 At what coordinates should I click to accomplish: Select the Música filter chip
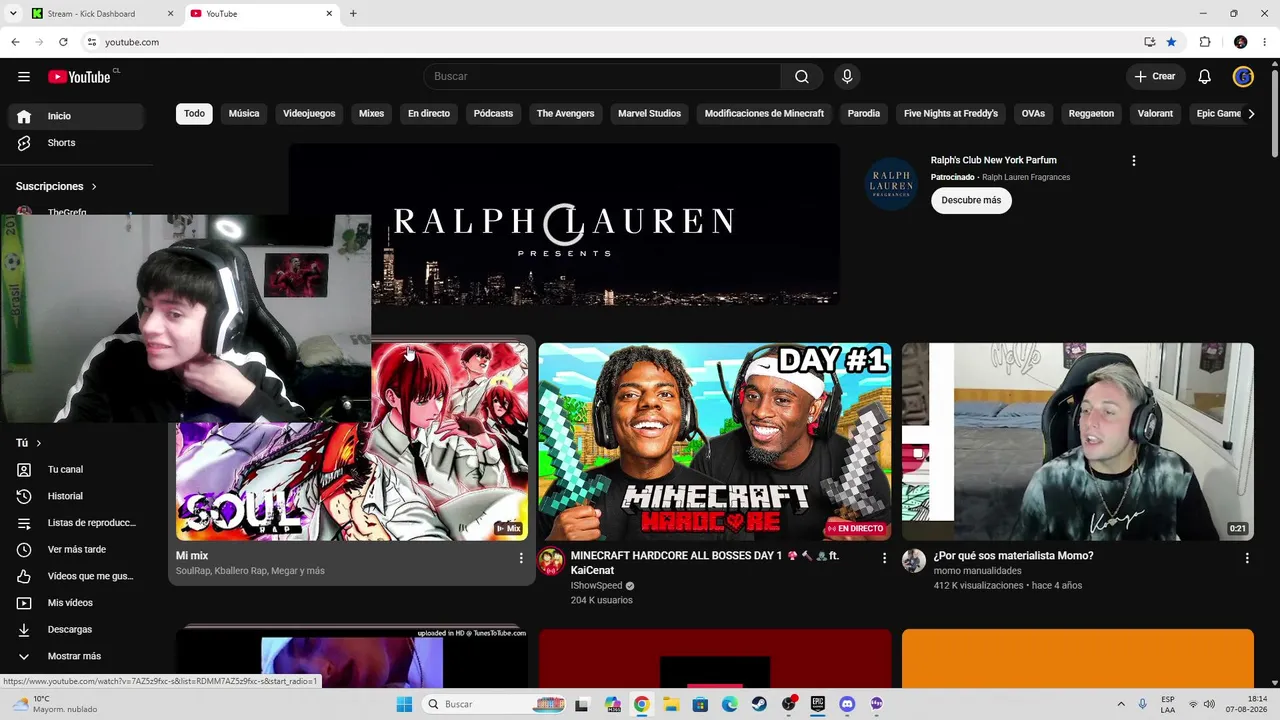point(244,114)
